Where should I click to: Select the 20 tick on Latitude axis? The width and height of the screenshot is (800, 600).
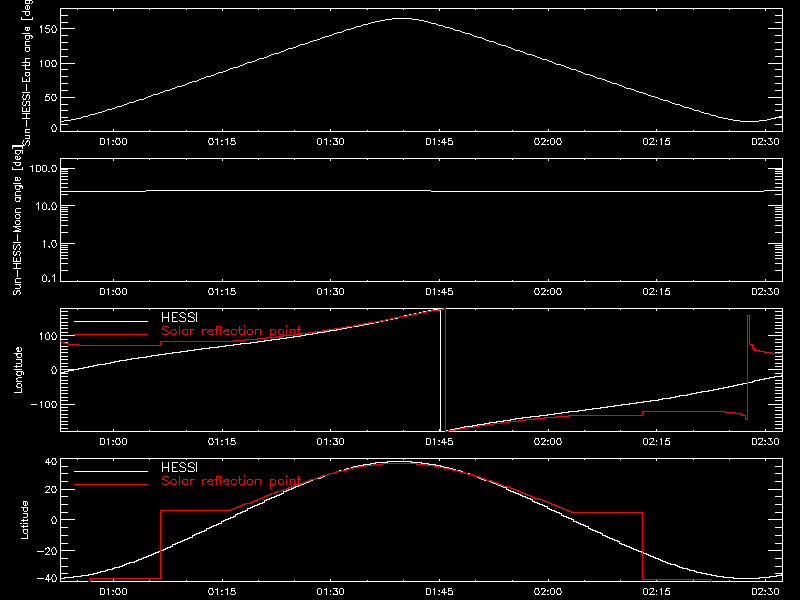51,490
